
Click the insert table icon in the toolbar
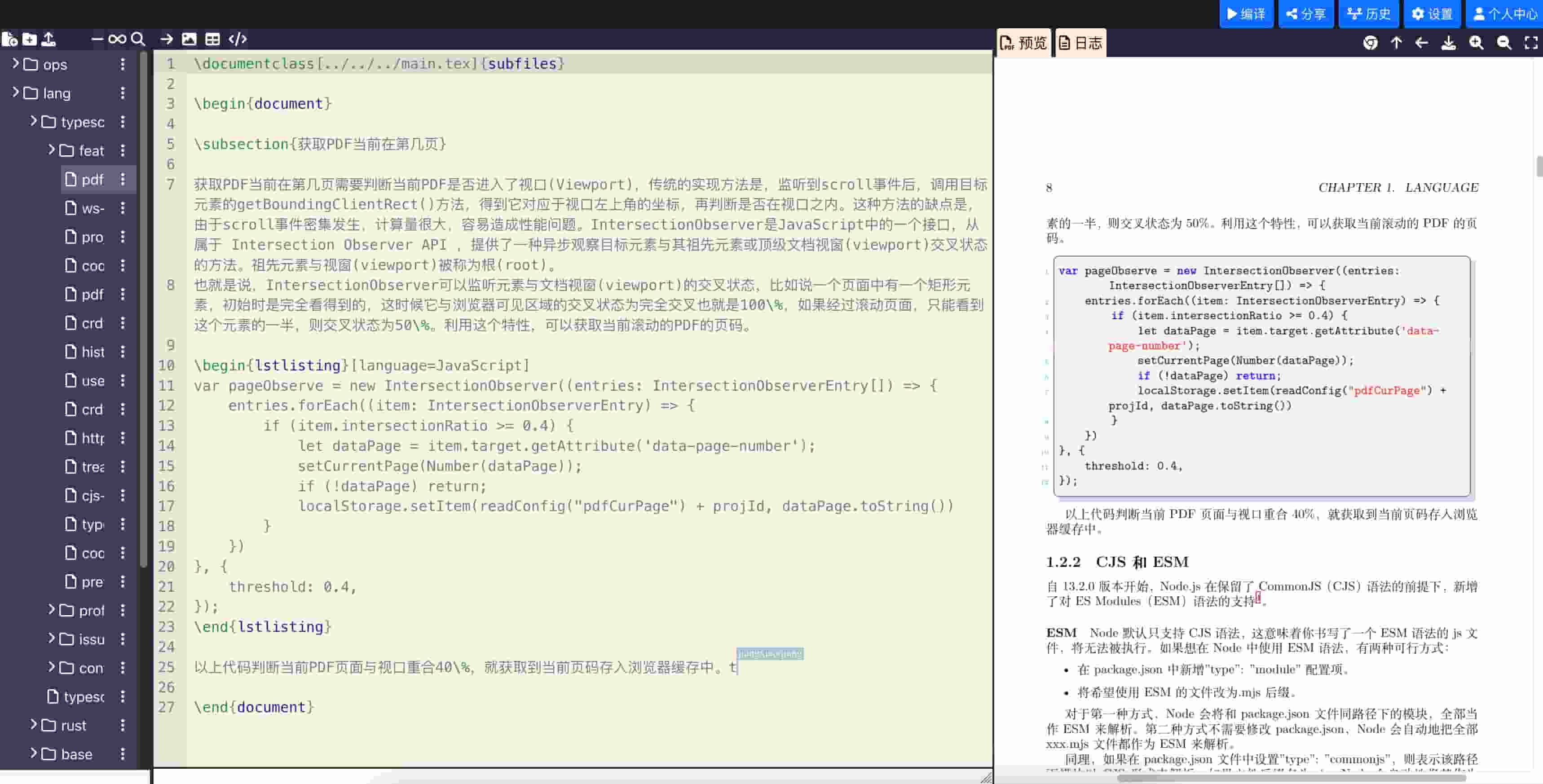point(213,39)
